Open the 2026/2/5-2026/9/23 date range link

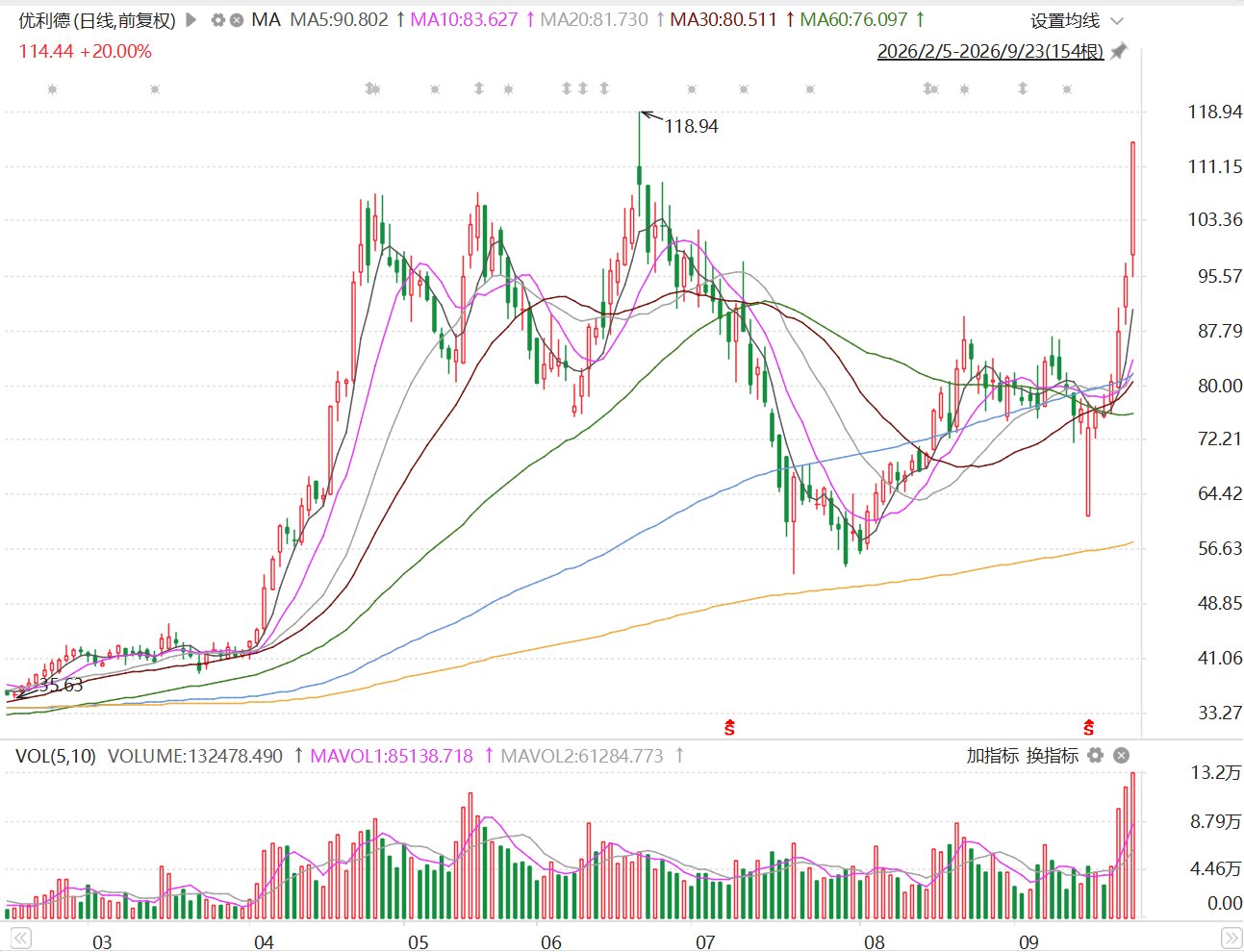point(990,52)
